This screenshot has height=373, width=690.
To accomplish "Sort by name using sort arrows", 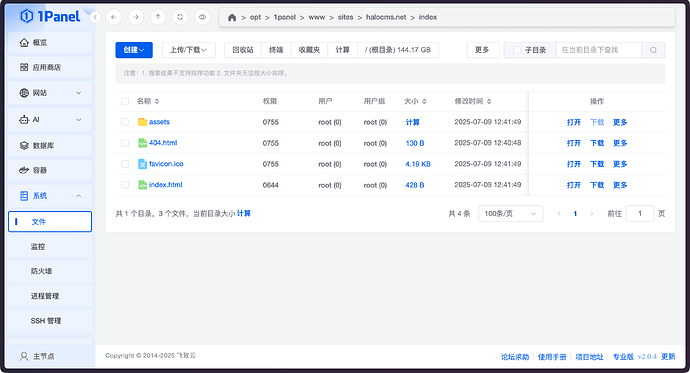I will (157, 101).
